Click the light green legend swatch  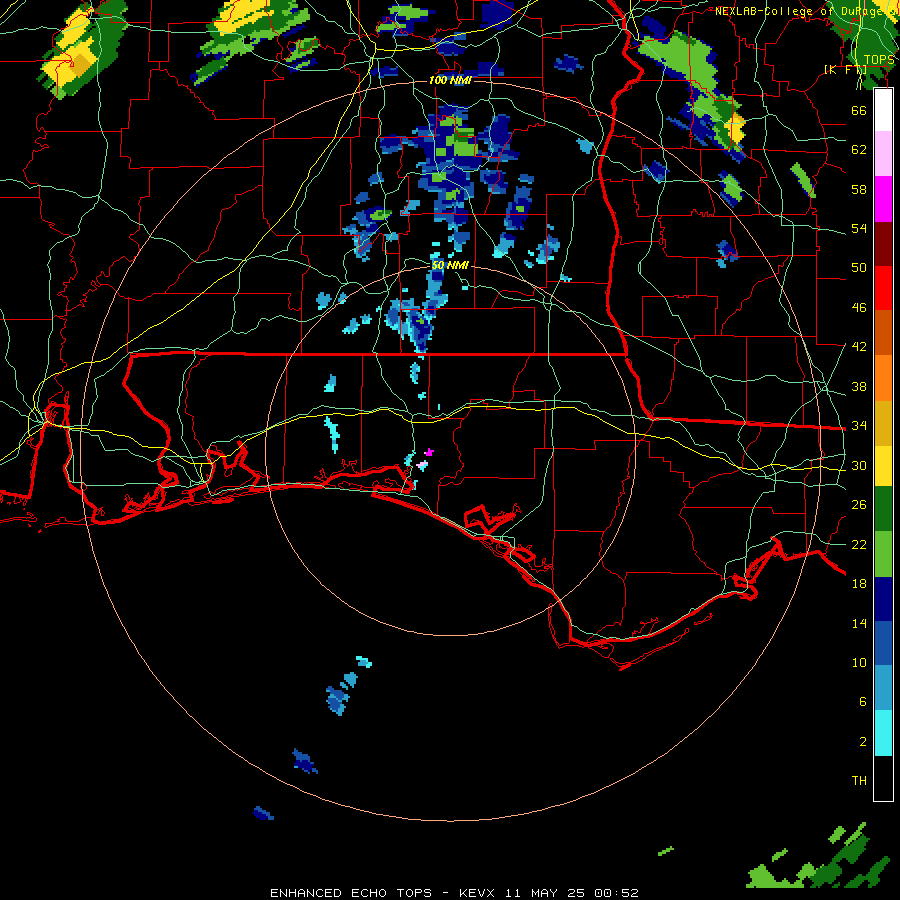(883, 554)
